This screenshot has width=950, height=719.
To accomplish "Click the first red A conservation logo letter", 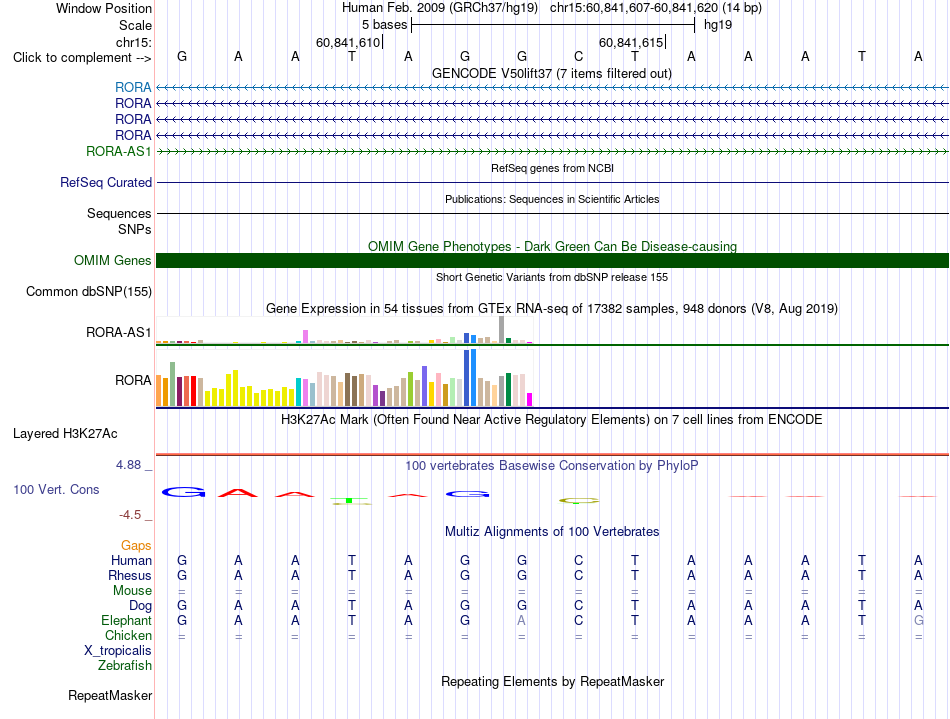I will click(x=238, y=493).
